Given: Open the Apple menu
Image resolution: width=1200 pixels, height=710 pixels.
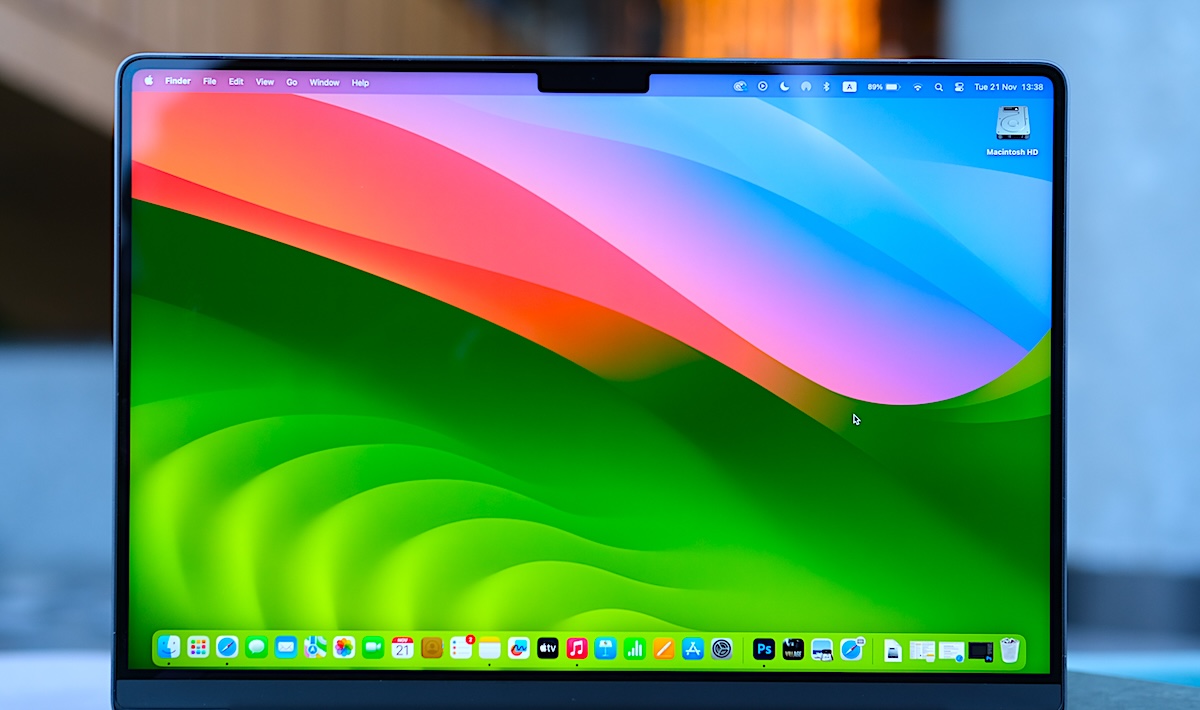Looking at the screenshot, I should pyautogui.click(x=149, y=82).
